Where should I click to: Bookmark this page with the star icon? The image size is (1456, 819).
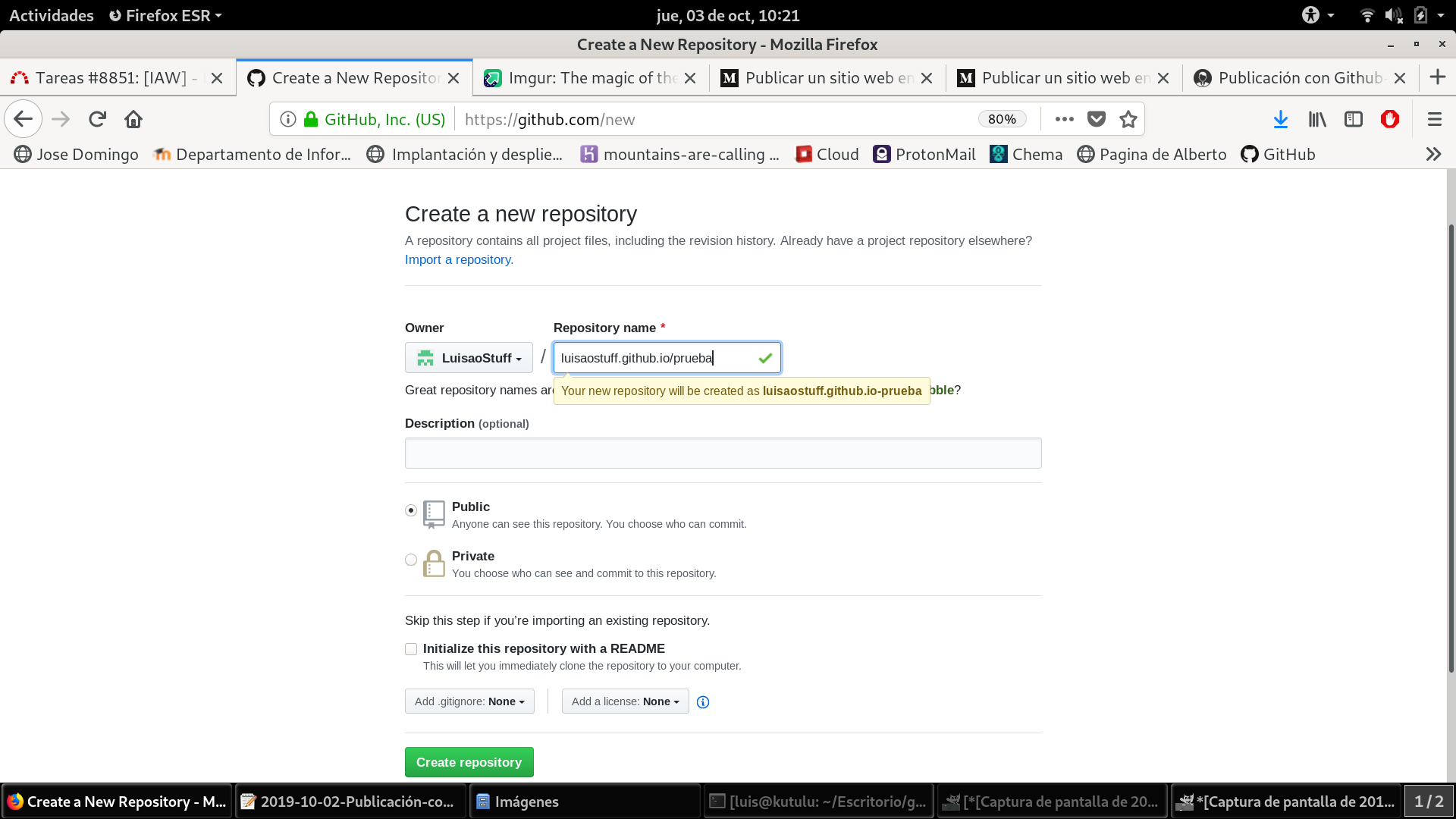[1128, 119]
